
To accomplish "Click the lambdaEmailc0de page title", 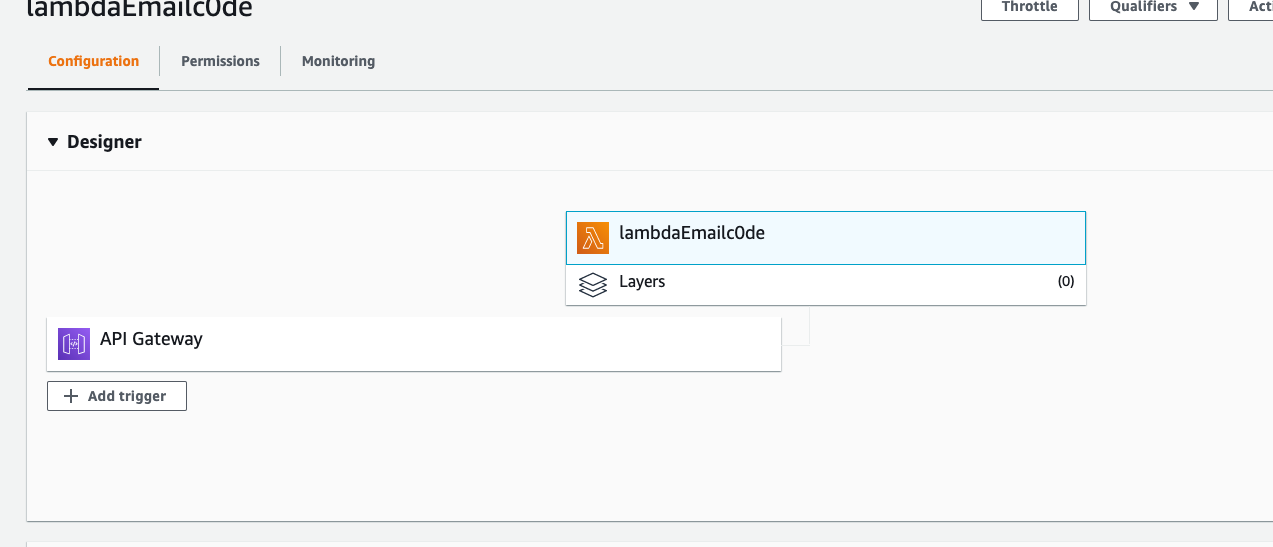I will pyautogui.click(x=139, y=9).
